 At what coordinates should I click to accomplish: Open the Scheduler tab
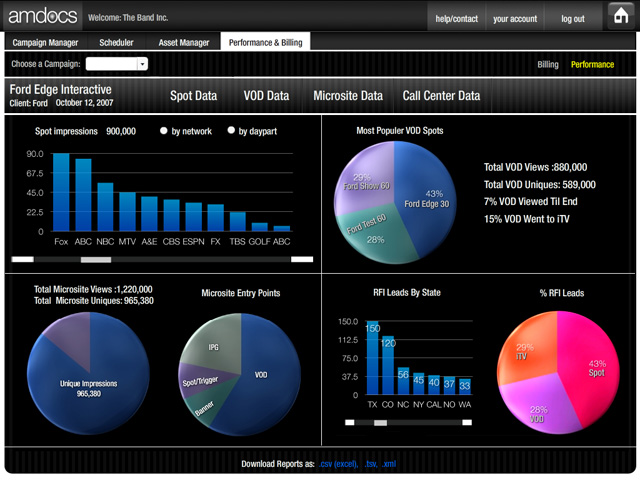click(x=116, y=42)
